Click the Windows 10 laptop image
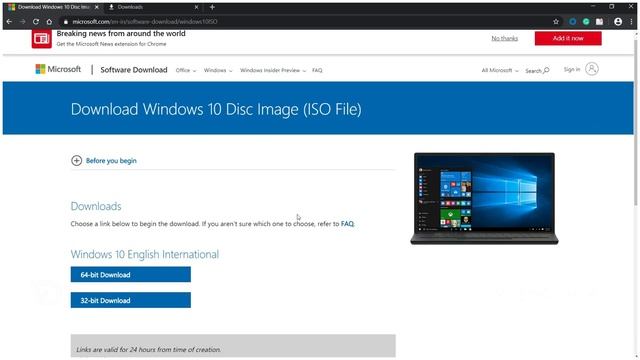The height and width of the screenshot is (360, 640). (484, 198)
